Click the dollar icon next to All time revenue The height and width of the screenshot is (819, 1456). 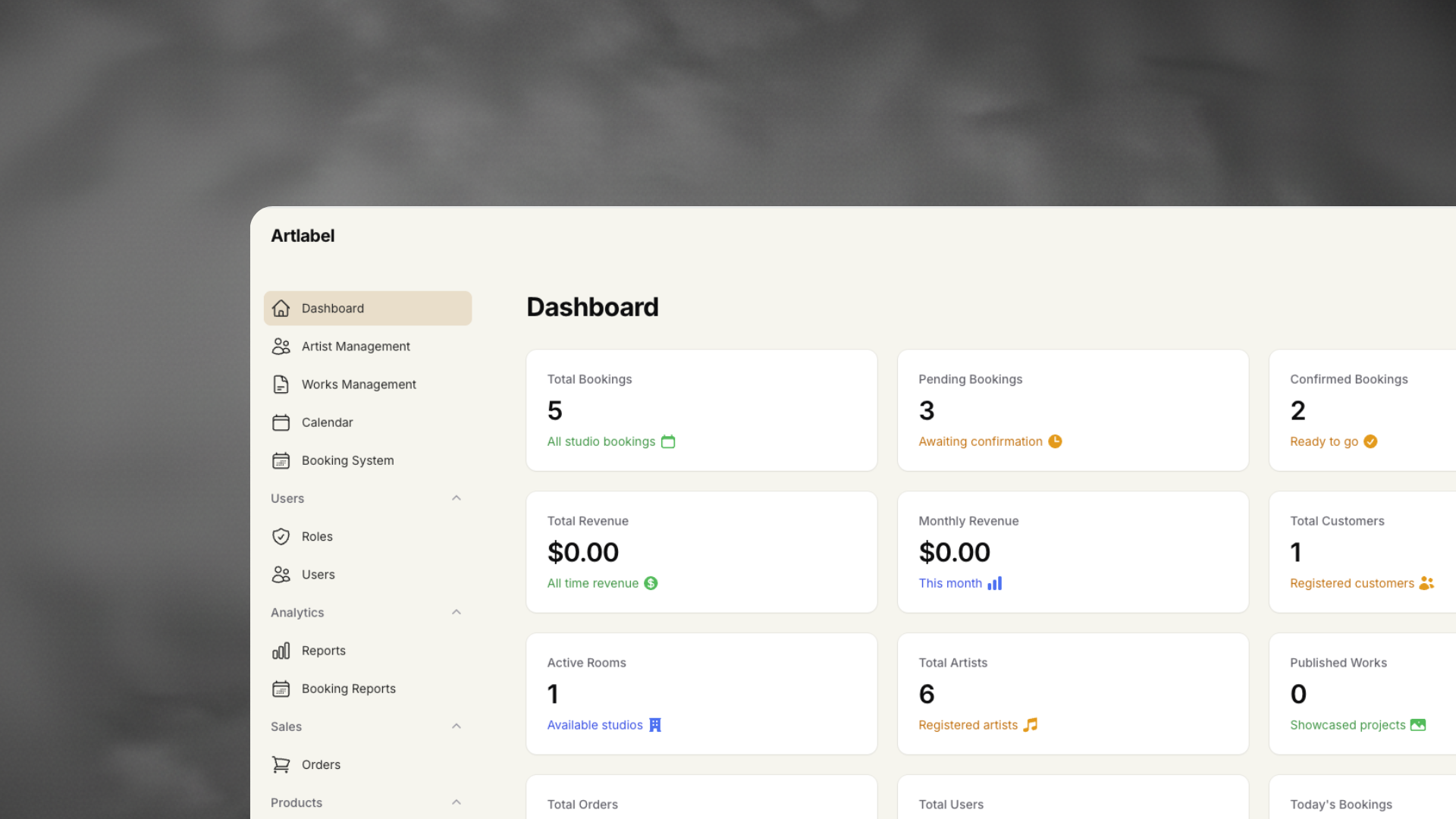(x=651, y=583)
